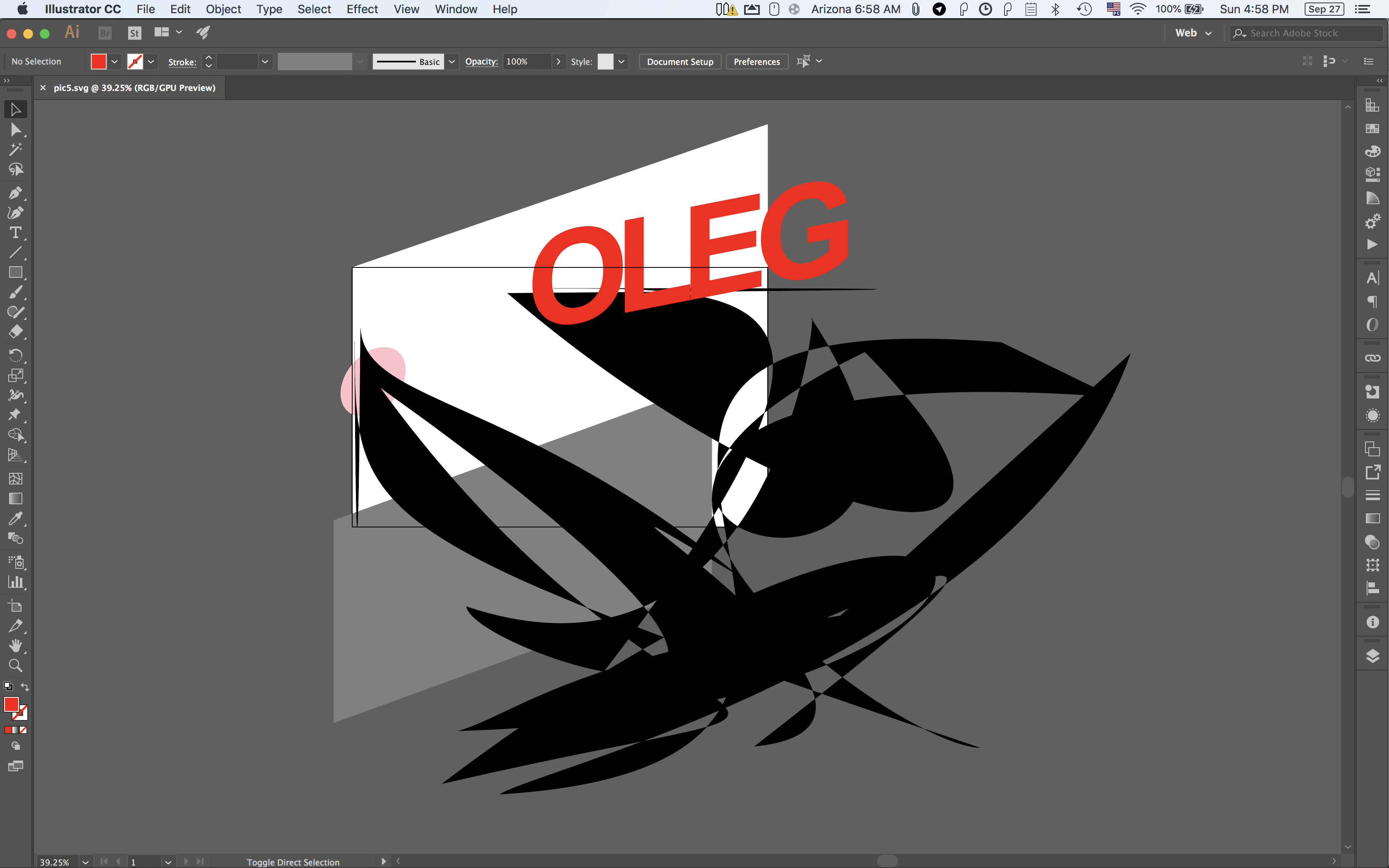
Task: Expand the Web workspace switcher
Action: (1208, 33)
